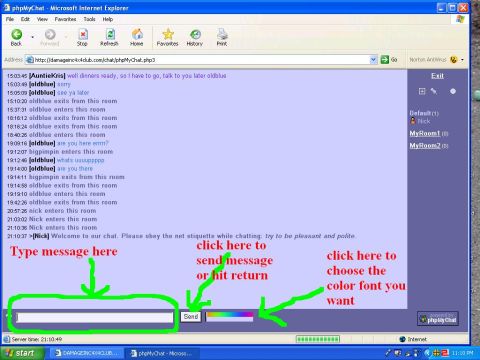The height and width of the screenshot is (360, 480).
Task: Click the plus-box icon under Exit
Action: (x=422, y=91)
